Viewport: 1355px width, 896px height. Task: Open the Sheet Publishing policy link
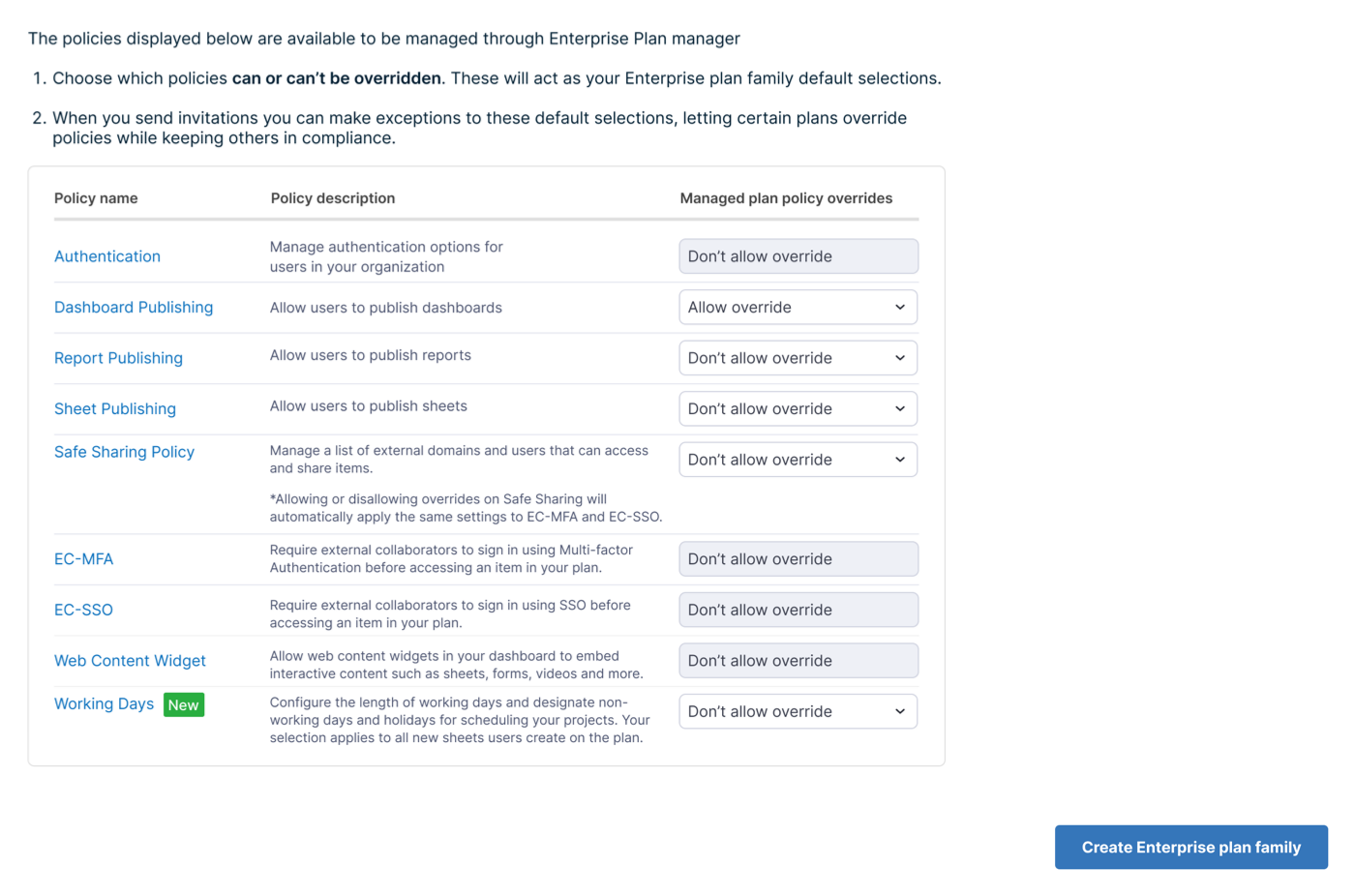click(x=115, y=408)
